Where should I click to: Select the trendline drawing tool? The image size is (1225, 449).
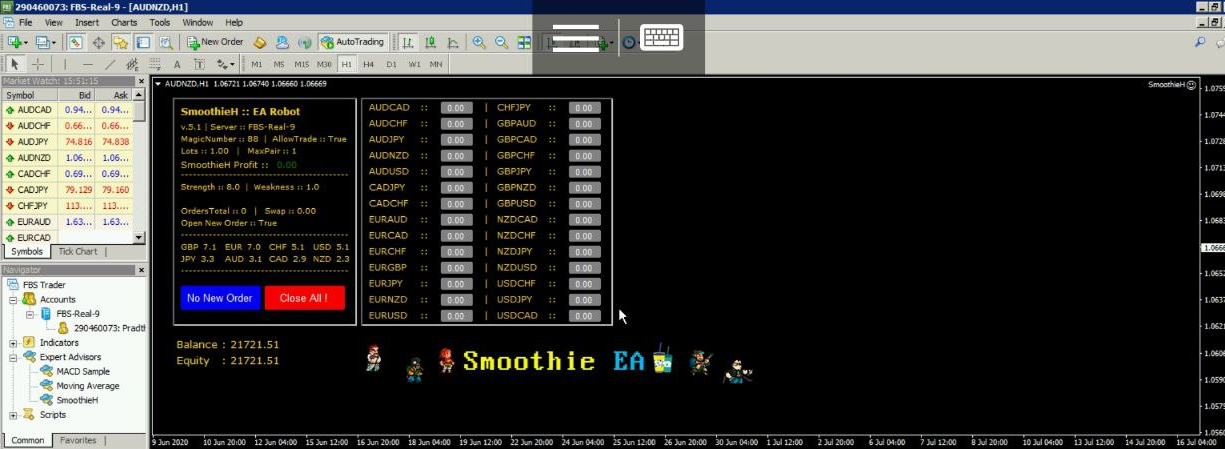111,64
